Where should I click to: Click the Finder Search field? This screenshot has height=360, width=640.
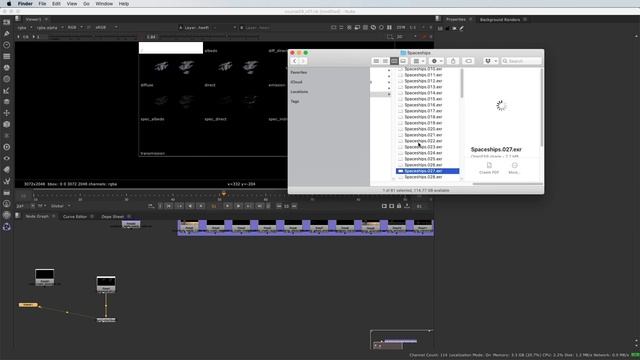tap(521, 61)
